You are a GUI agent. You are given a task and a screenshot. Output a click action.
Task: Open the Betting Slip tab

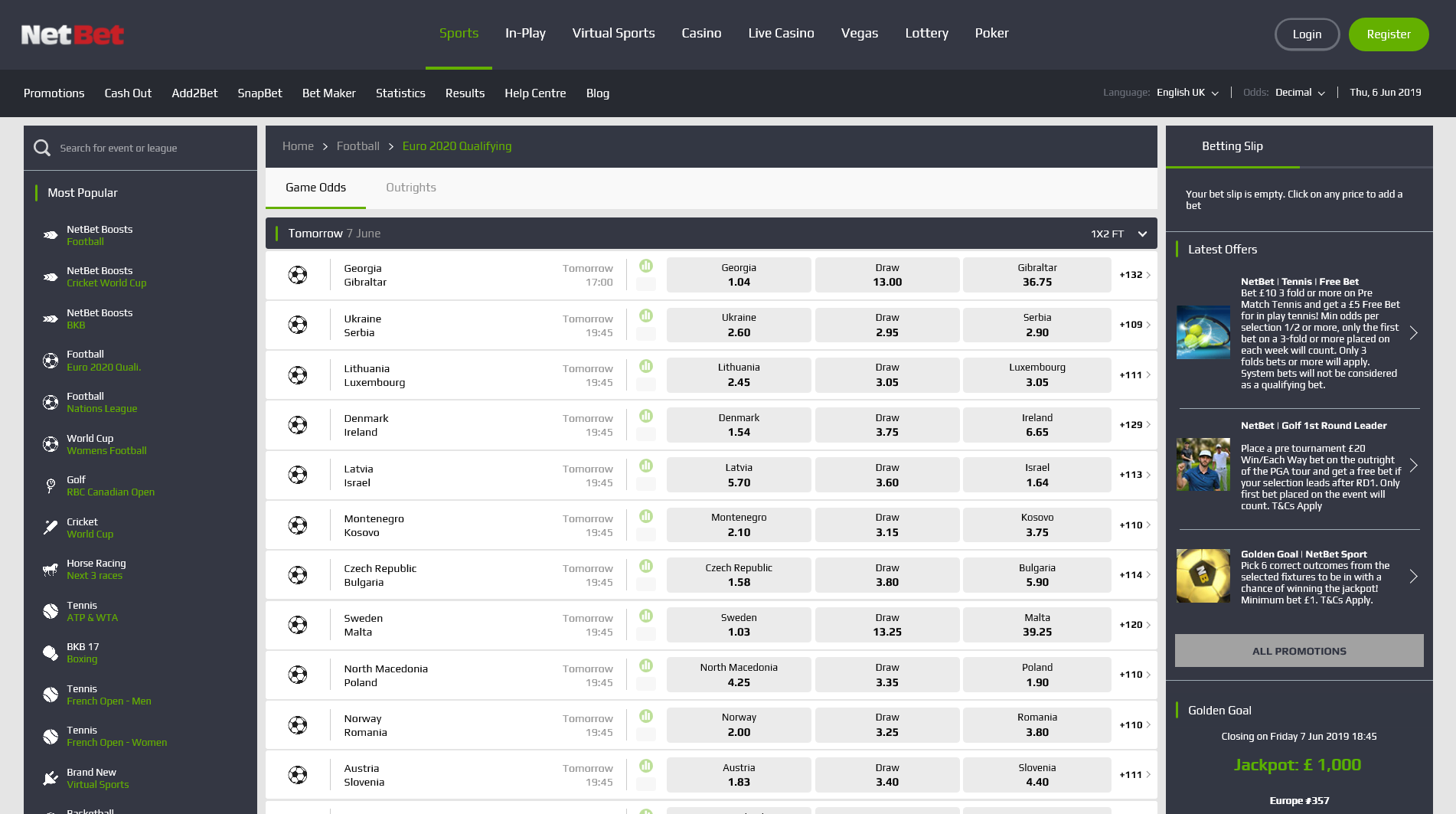(x=1232, y=146)
